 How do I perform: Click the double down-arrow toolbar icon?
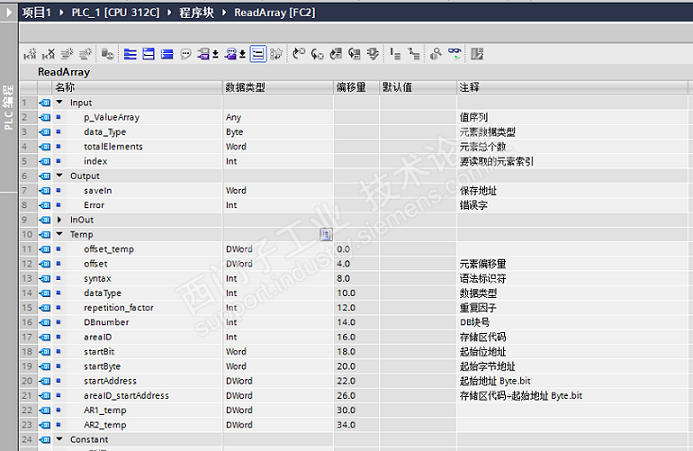(373, 54)
